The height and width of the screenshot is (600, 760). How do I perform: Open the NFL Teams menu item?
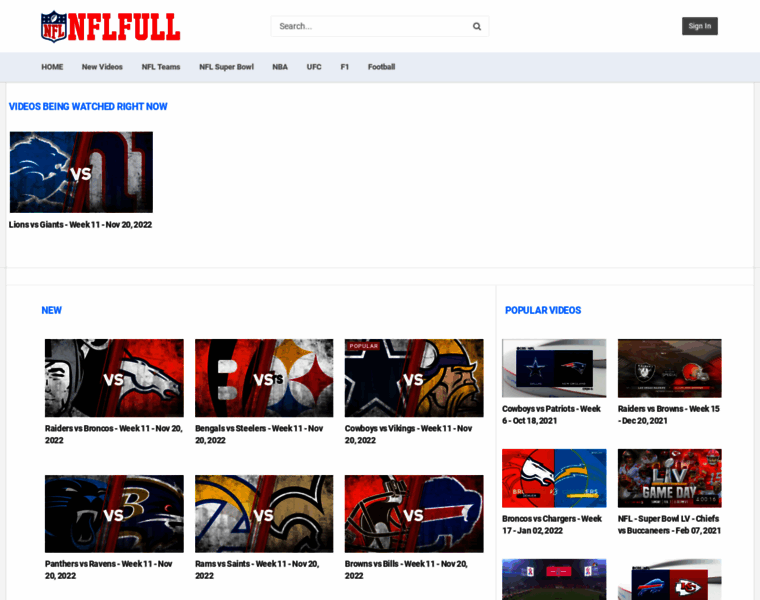[x=161, y=67]
